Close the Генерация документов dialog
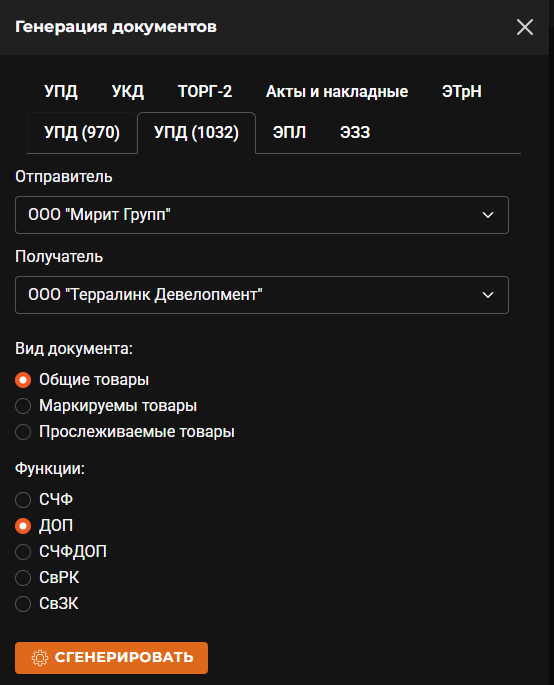The image size is (554, 685). 525,27
